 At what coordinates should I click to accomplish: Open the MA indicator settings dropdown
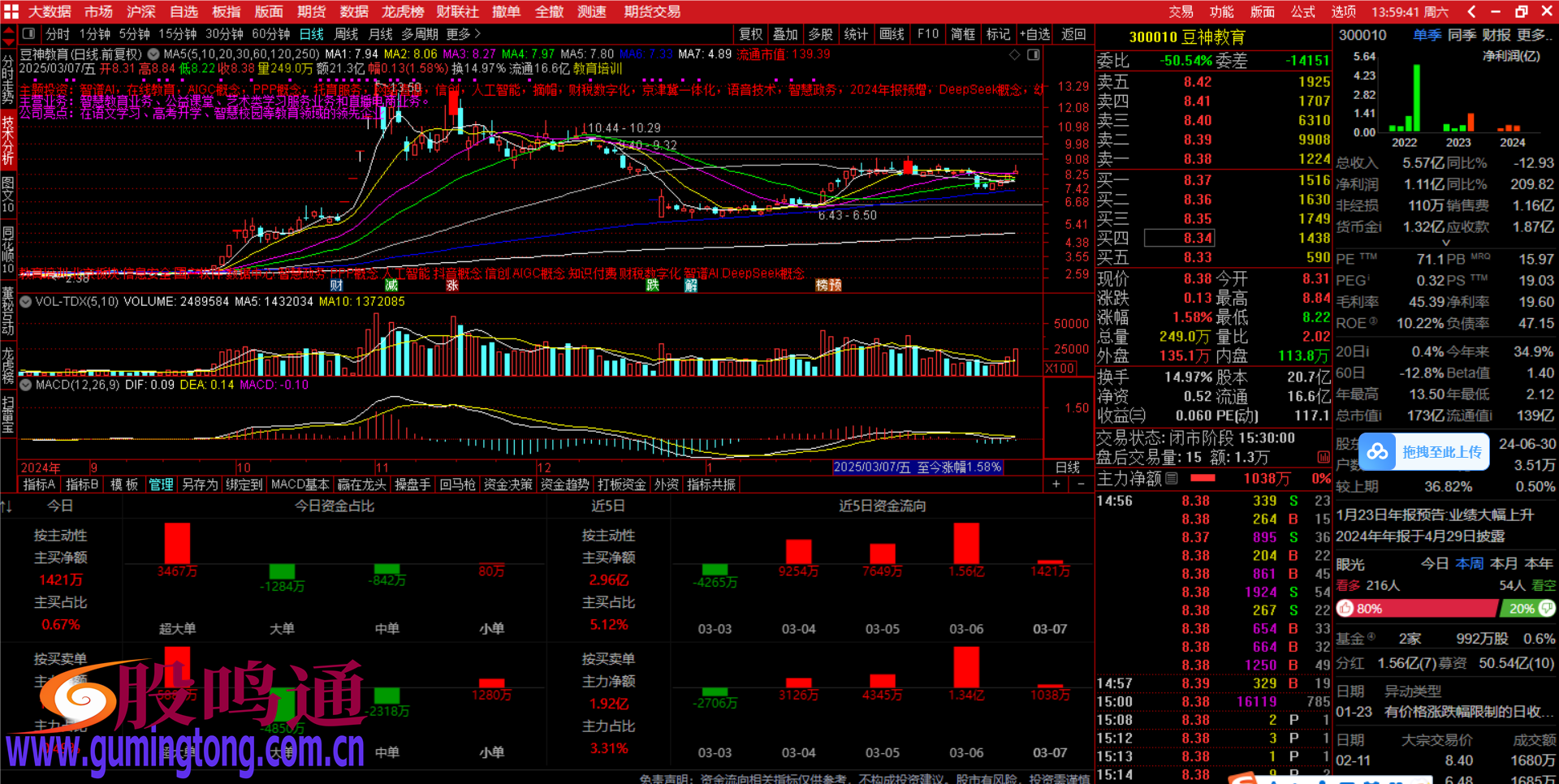(x=153, y=54)
